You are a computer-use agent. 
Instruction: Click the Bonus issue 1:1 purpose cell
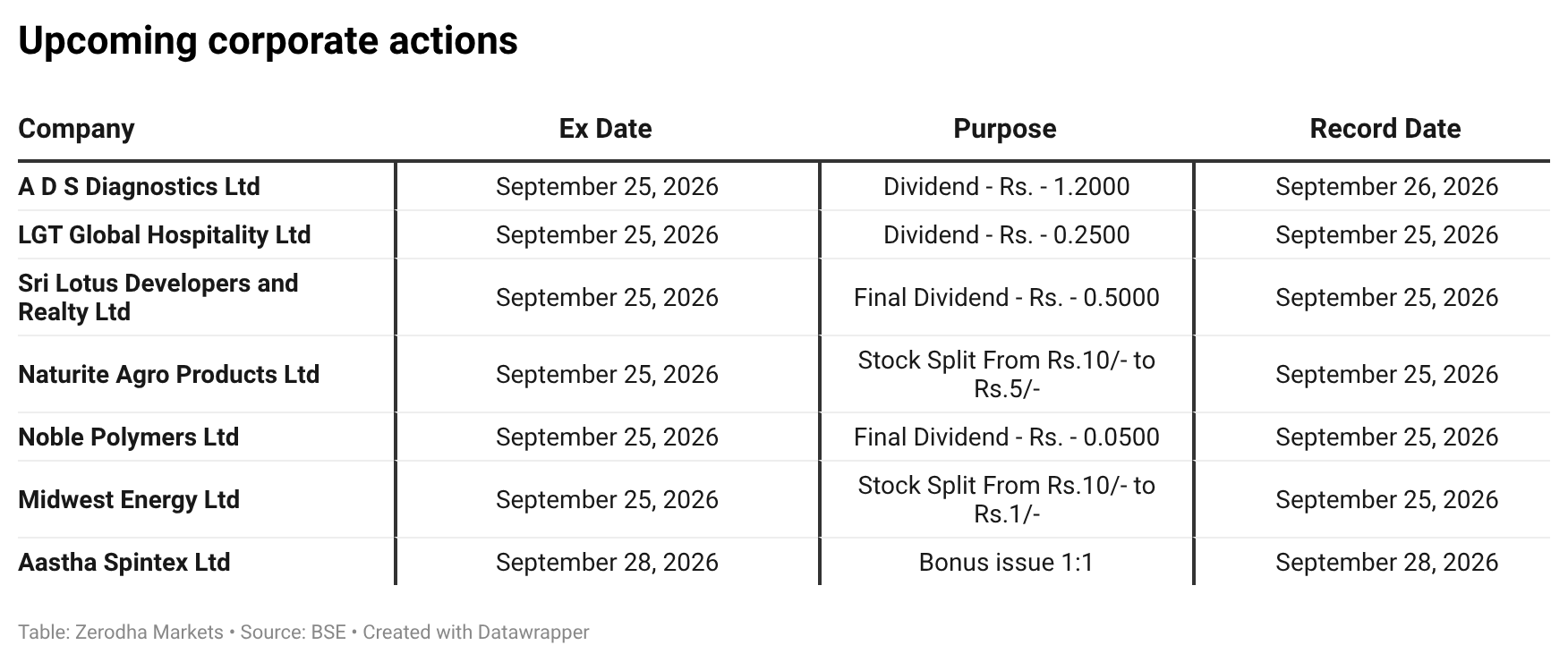(x=1006, y=563)
